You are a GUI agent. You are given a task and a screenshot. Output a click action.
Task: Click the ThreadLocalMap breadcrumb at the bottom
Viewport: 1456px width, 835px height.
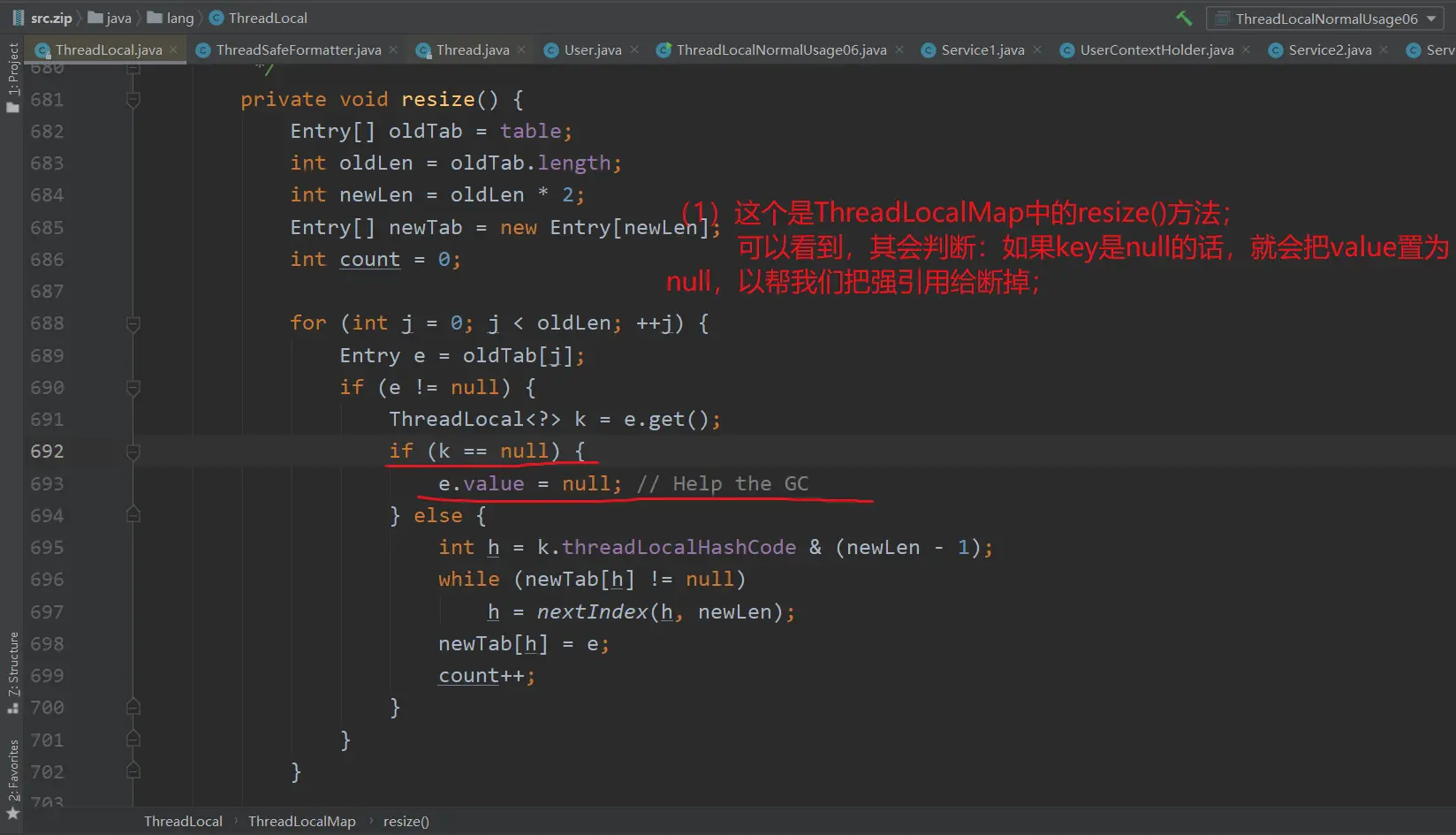(x=301, y=822)
